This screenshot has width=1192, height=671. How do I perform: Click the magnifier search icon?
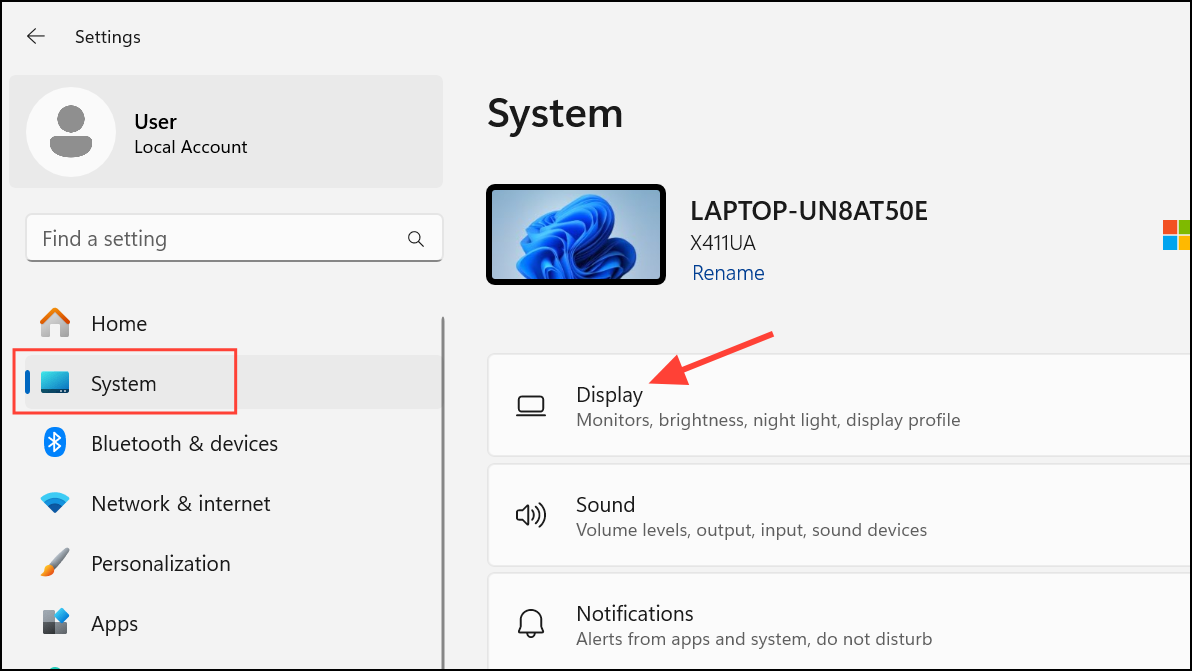416,239
